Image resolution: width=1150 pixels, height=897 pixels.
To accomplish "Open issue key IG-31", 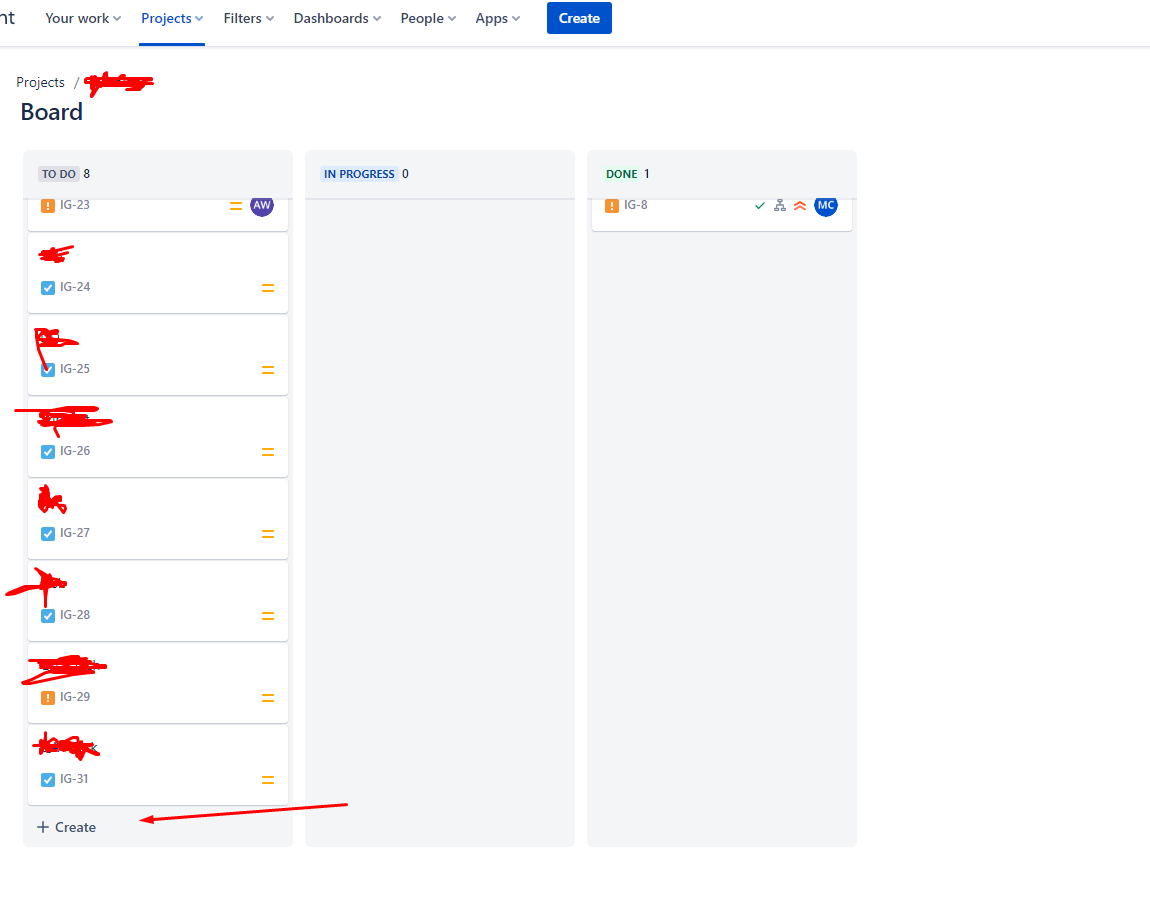I will coord(74,780).
